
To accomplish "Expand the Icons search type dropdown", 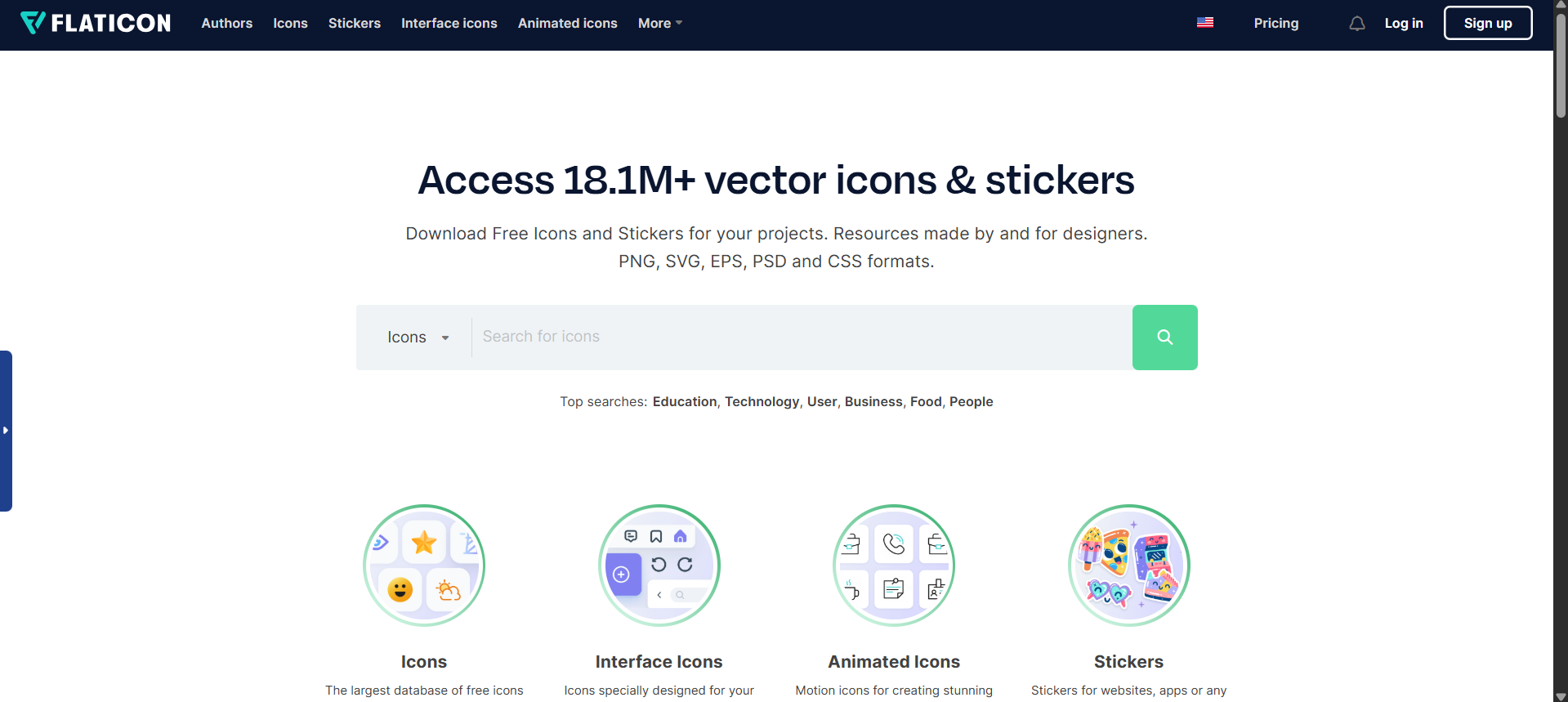I will (x=418, y=338).
